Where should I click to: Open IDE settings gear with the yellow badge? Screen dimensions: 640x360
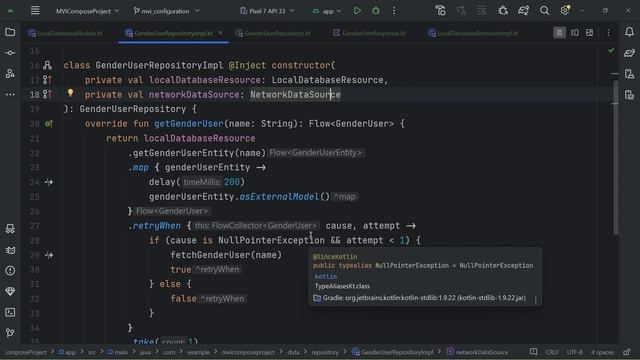pos(565,10)
